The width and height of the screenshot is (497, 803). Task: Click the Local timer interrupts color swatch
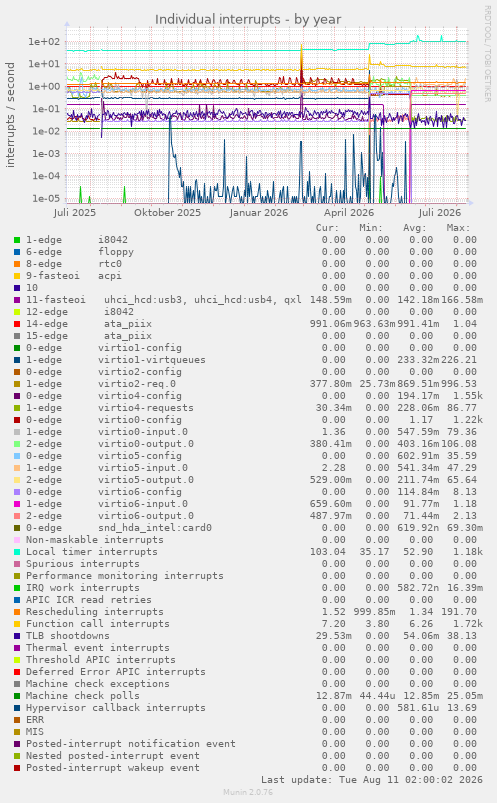pos(17,552)
